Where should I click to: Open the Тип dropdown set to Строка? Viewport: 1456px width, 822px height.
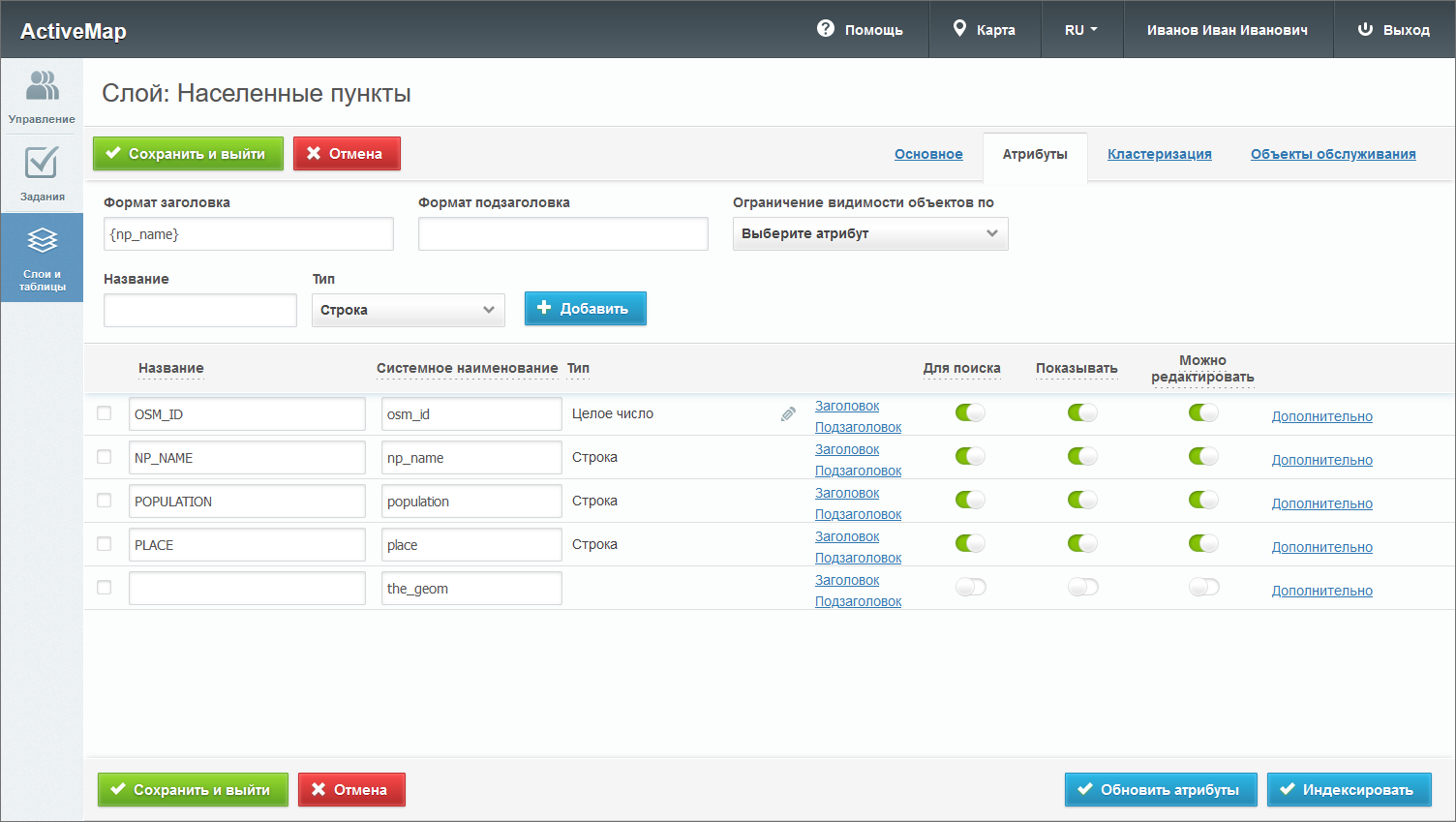tap(408, 310)
